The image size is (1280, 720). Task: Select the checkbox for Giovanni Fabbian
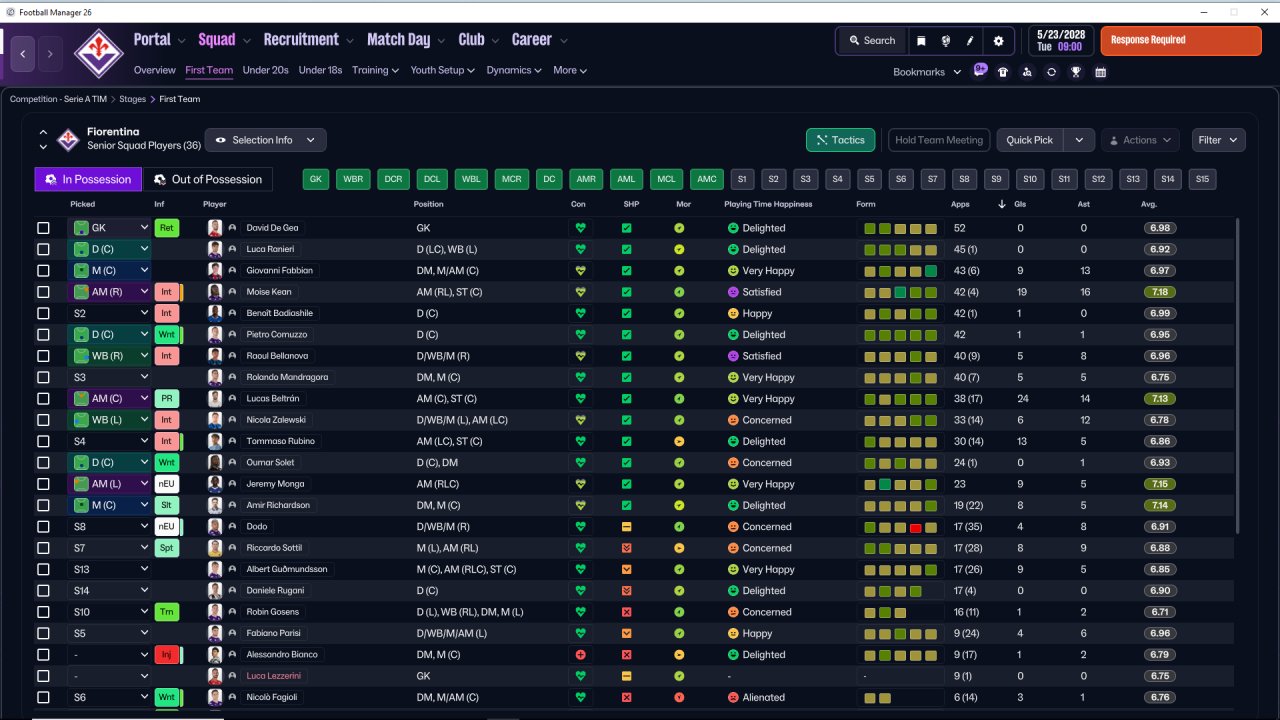43,271
